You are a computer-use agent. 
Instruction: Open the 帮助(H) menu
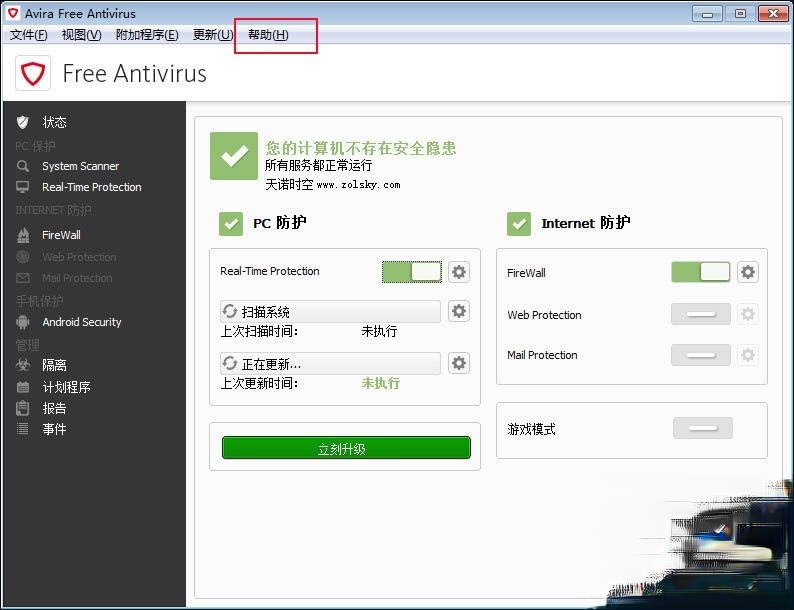268,35
